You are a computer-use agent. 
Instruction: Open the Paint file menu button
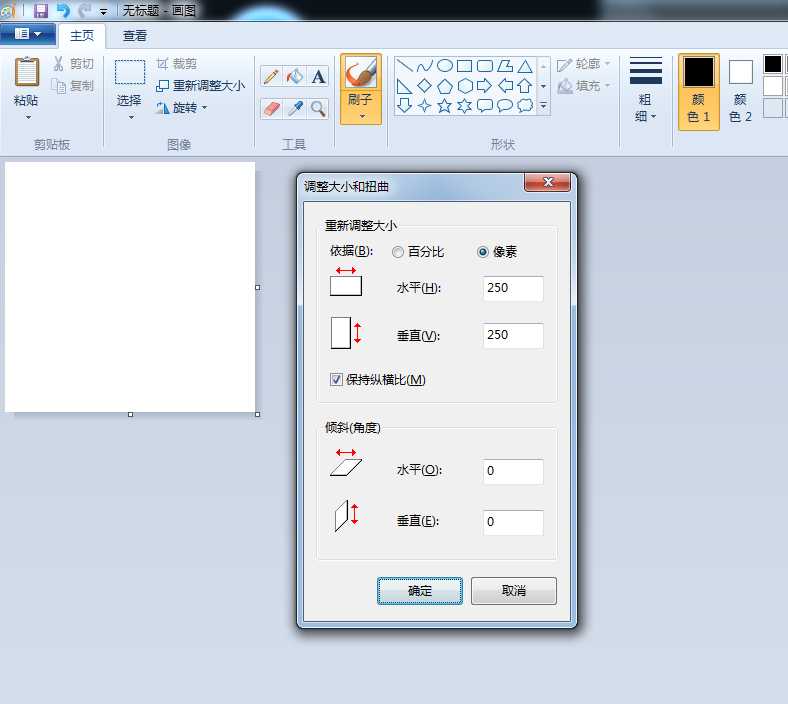[28, 34]
